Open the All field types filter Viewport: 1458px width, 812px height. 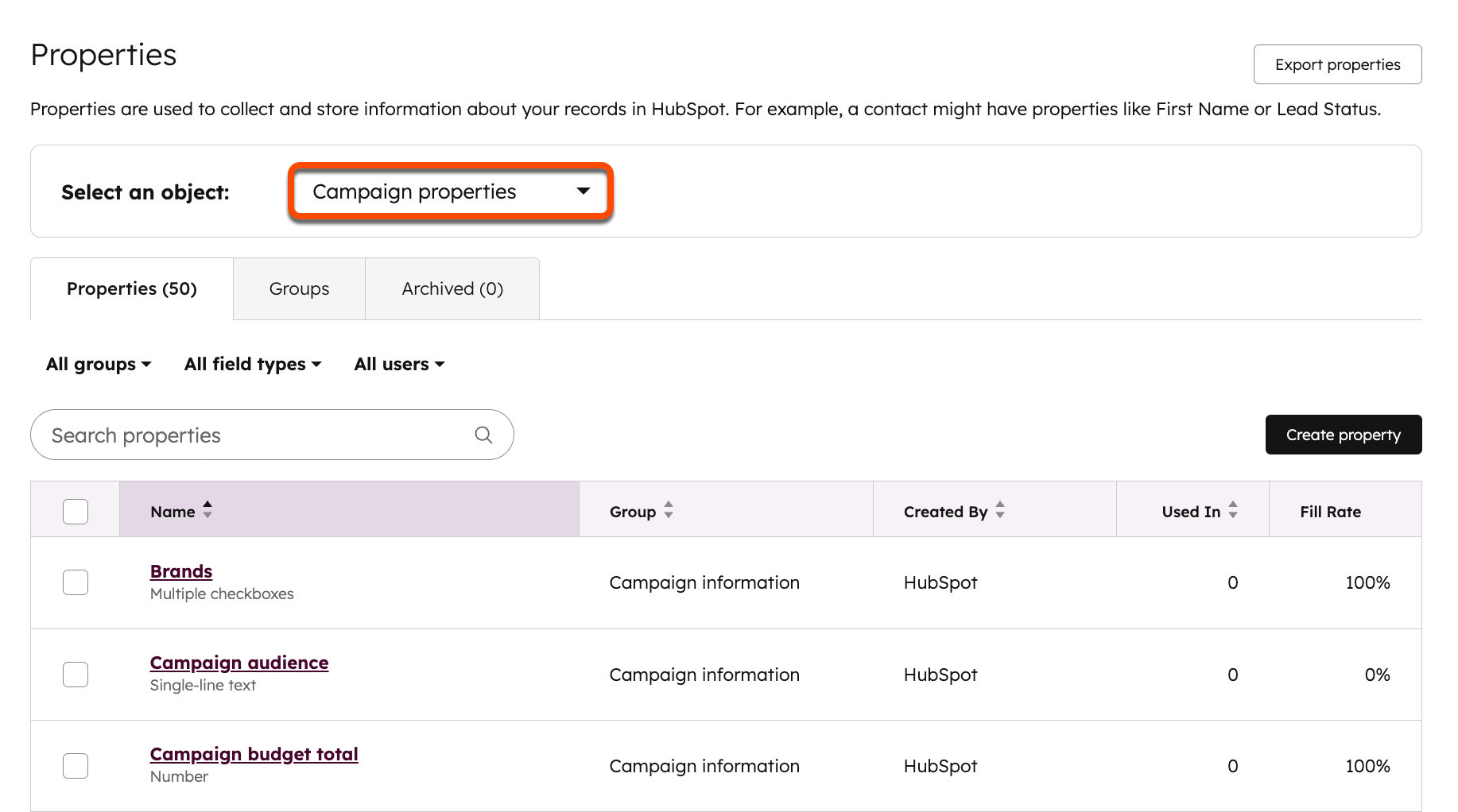(x=252, y=363)
